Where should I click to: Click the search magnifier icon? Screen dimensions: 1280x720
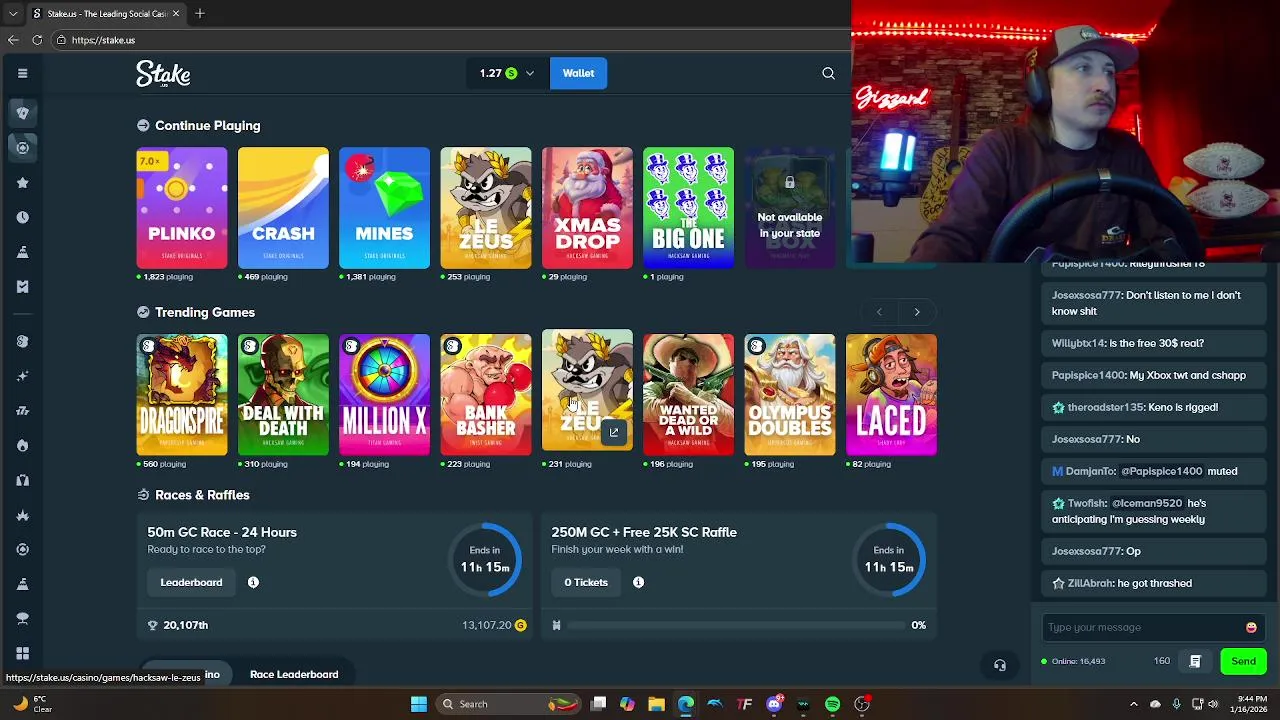828,73
